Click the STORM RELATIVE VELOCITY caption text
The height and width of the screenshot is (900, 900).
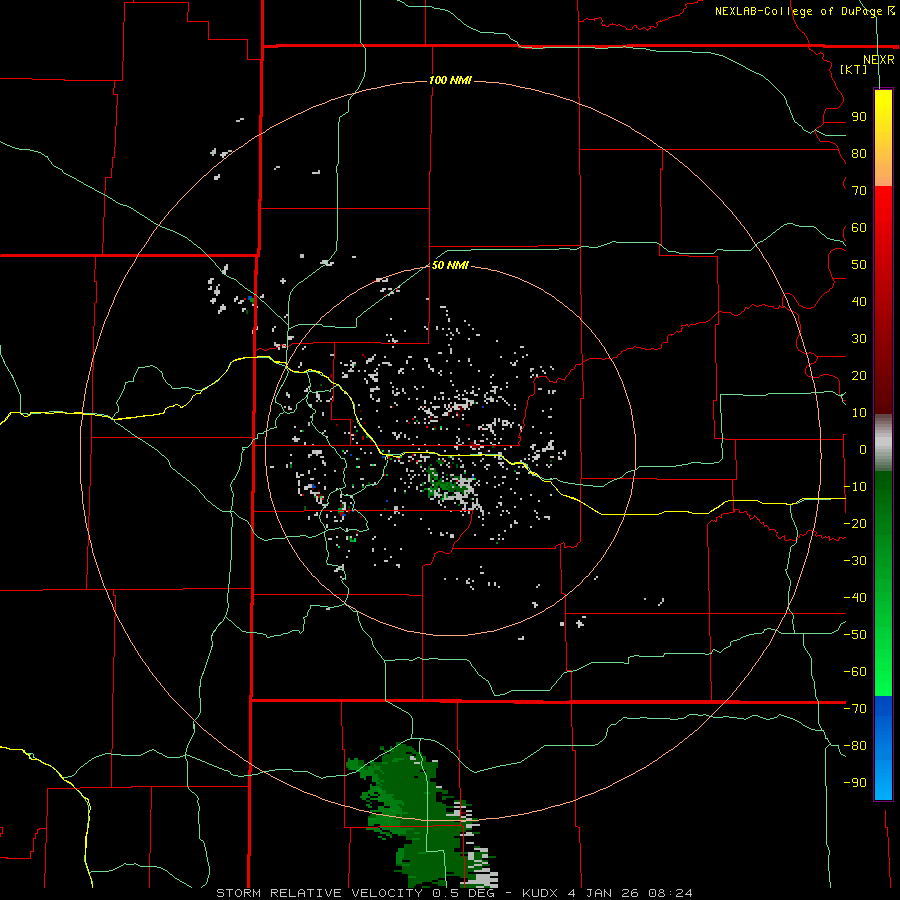319,893
